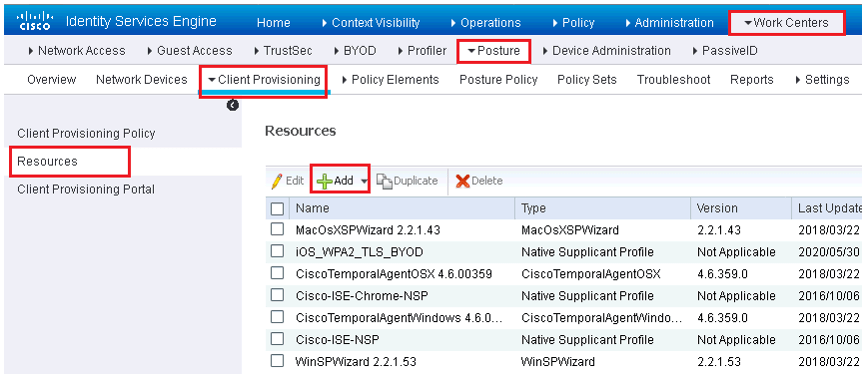Check the Cisco-ISE-Chrome-NSP row checkbox
Screen dimensions: 865x383
click(277, 295)
